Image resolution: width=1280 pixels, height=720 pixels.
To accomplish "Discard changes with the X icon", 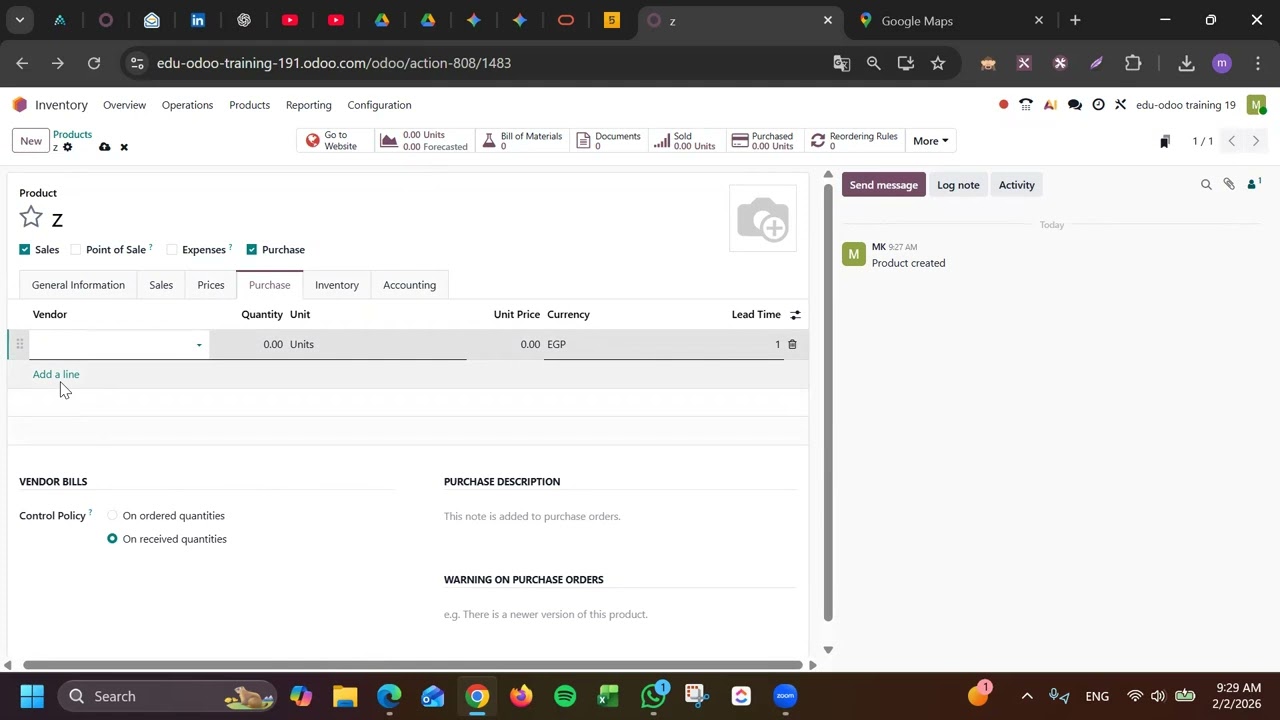I will (124, 147).
